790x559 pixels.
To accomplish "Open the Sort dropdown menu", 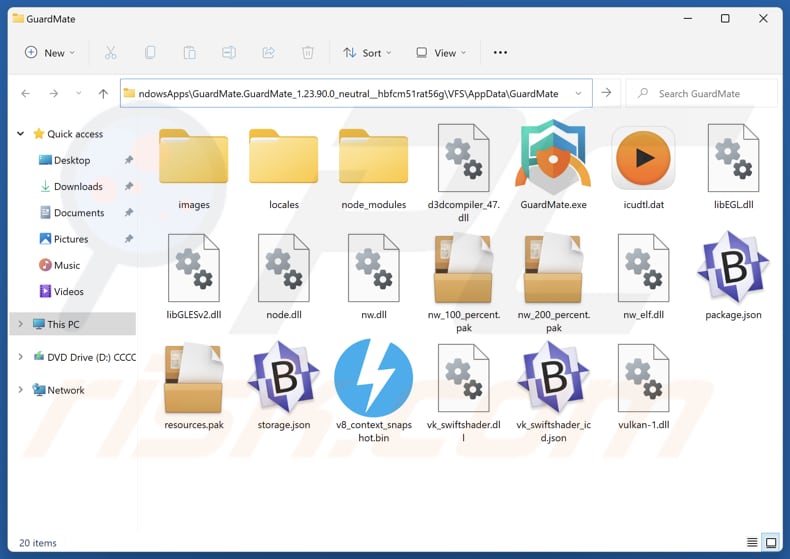I will pos(367,53).
